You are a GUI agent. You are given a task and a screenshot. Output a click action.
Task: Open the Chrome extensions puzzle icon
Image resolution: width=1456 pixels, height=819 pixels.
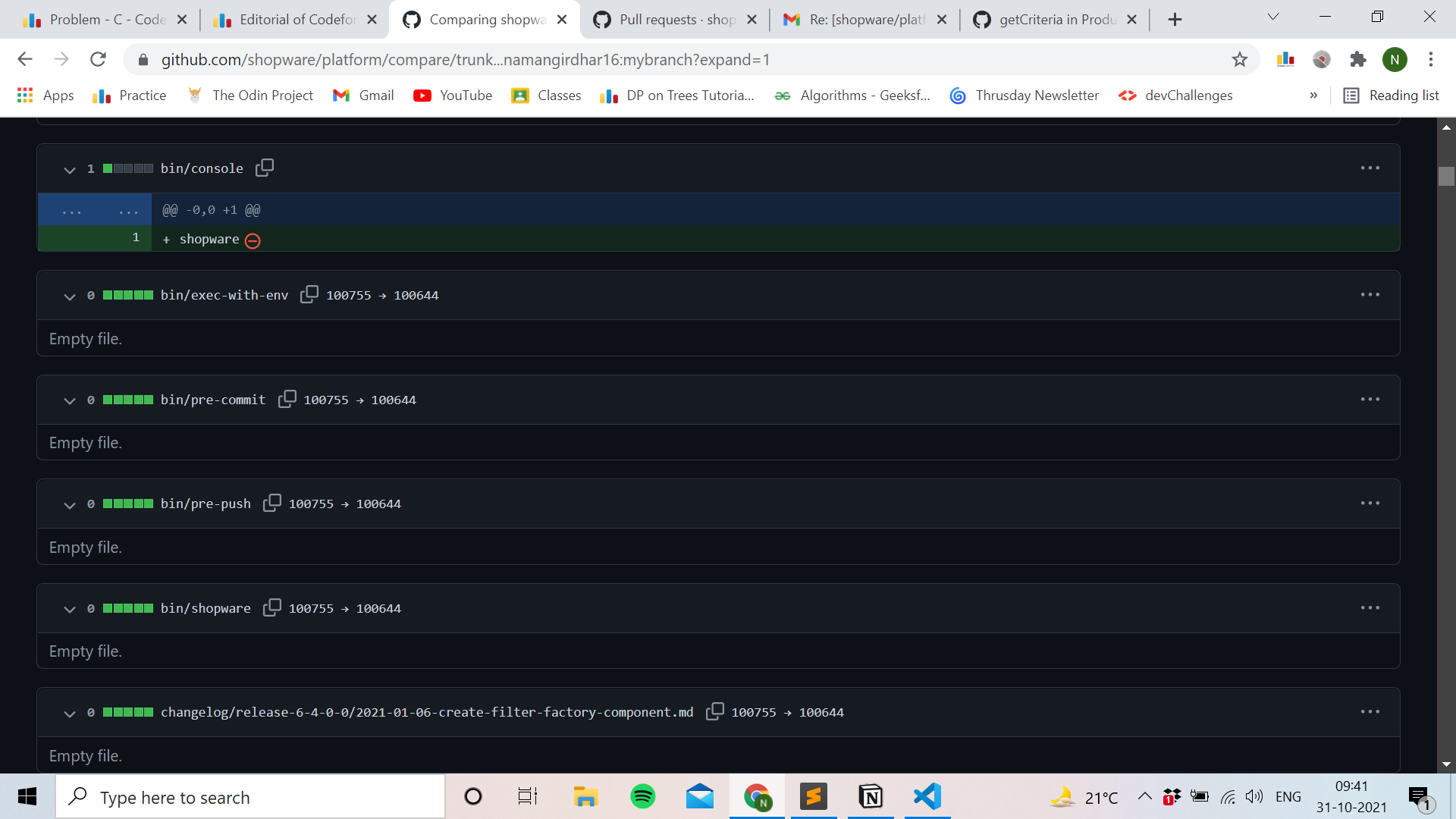point(1358,59)
